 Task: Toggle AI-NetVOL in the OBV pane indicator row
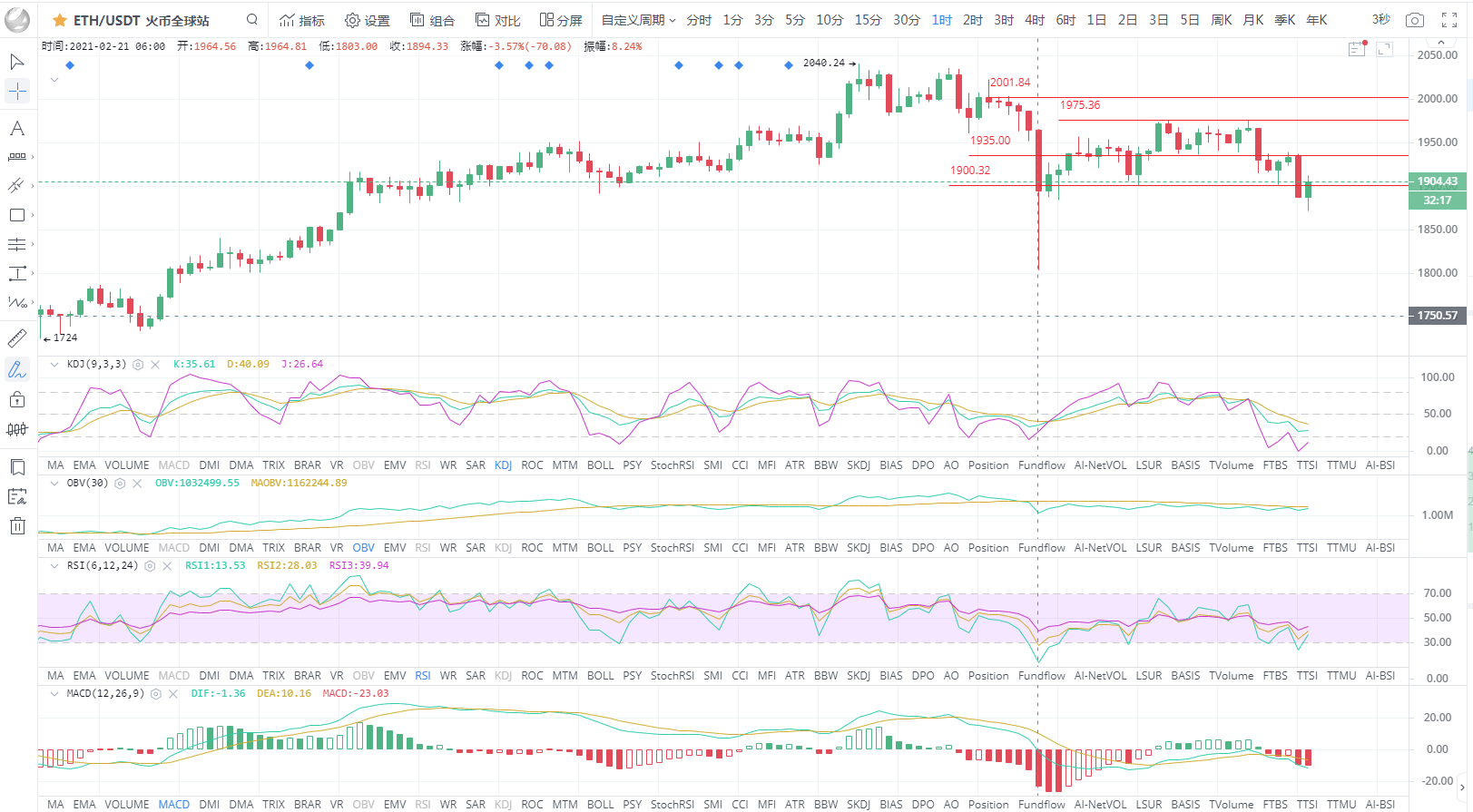pos(1101,548)
